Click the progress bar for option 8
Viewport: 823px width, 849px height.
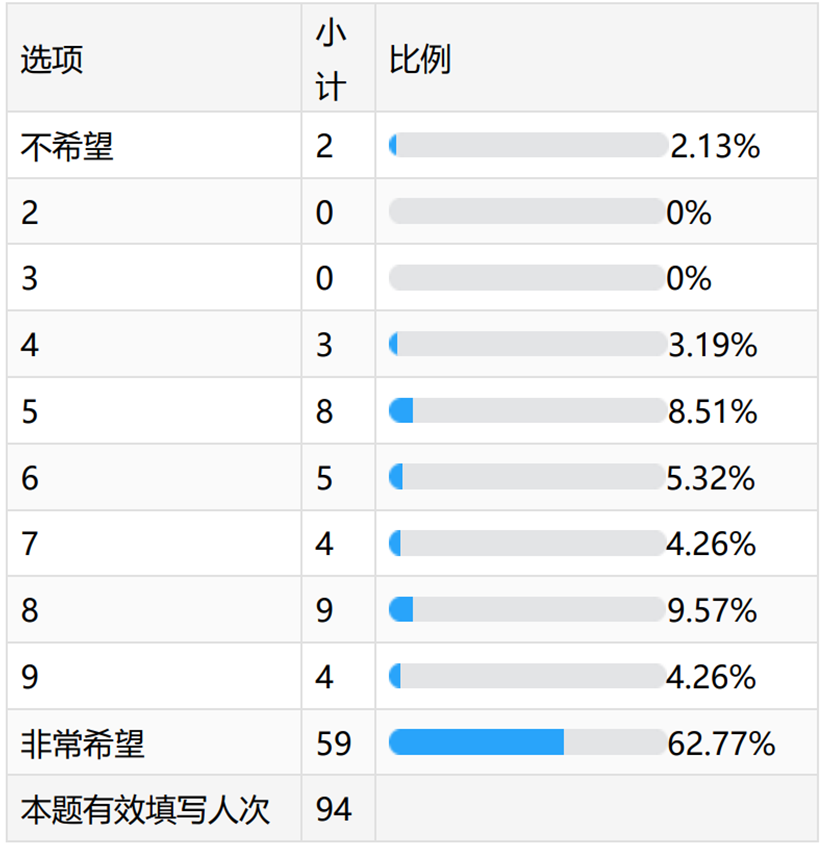point(527,610)
